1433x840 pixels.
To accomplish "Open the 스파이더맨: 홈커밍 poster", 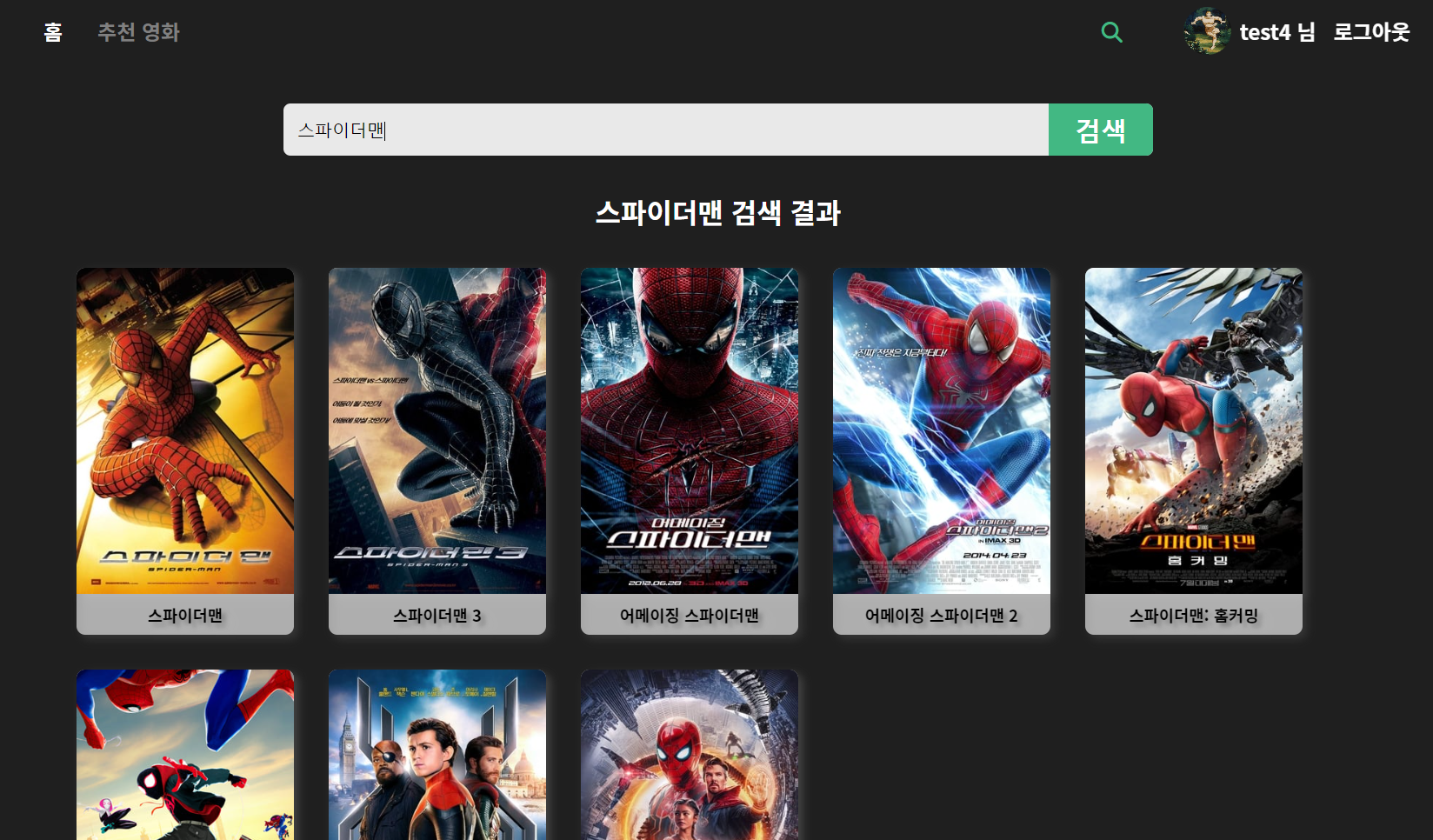I will [x=1194, y=430].
